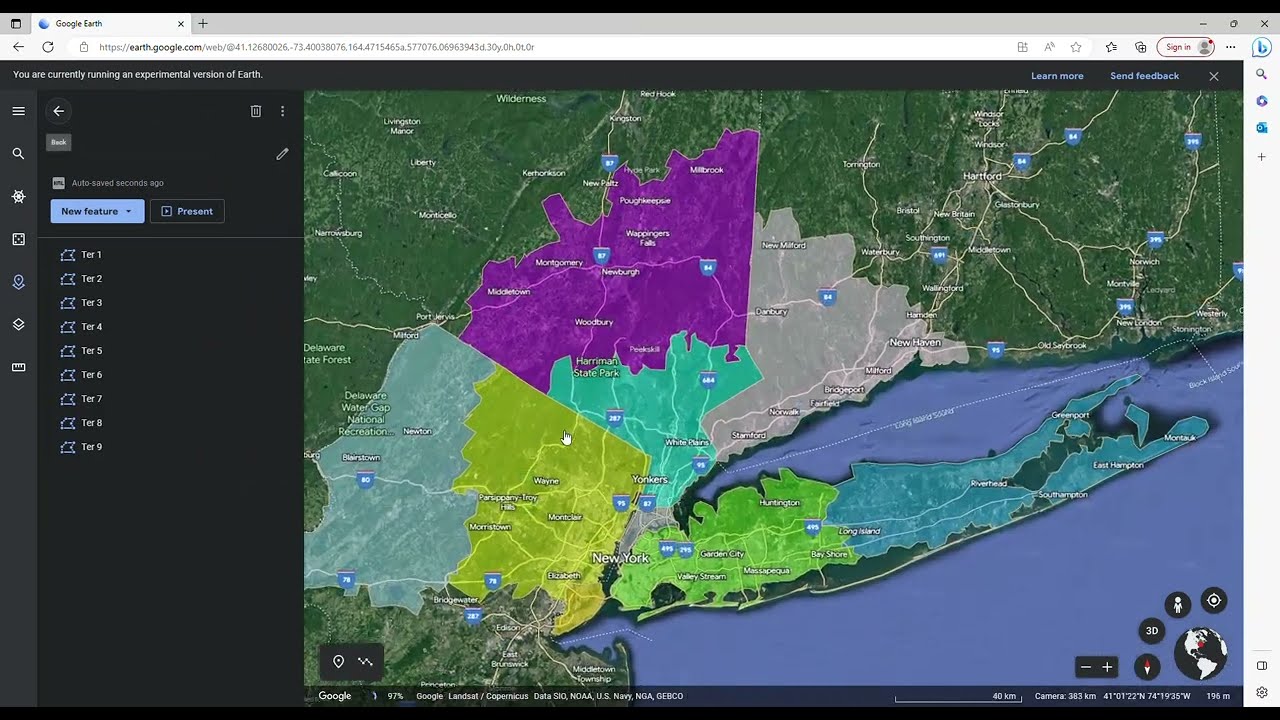Open Edge sidebar settings gear

[x=1262, y=692]
